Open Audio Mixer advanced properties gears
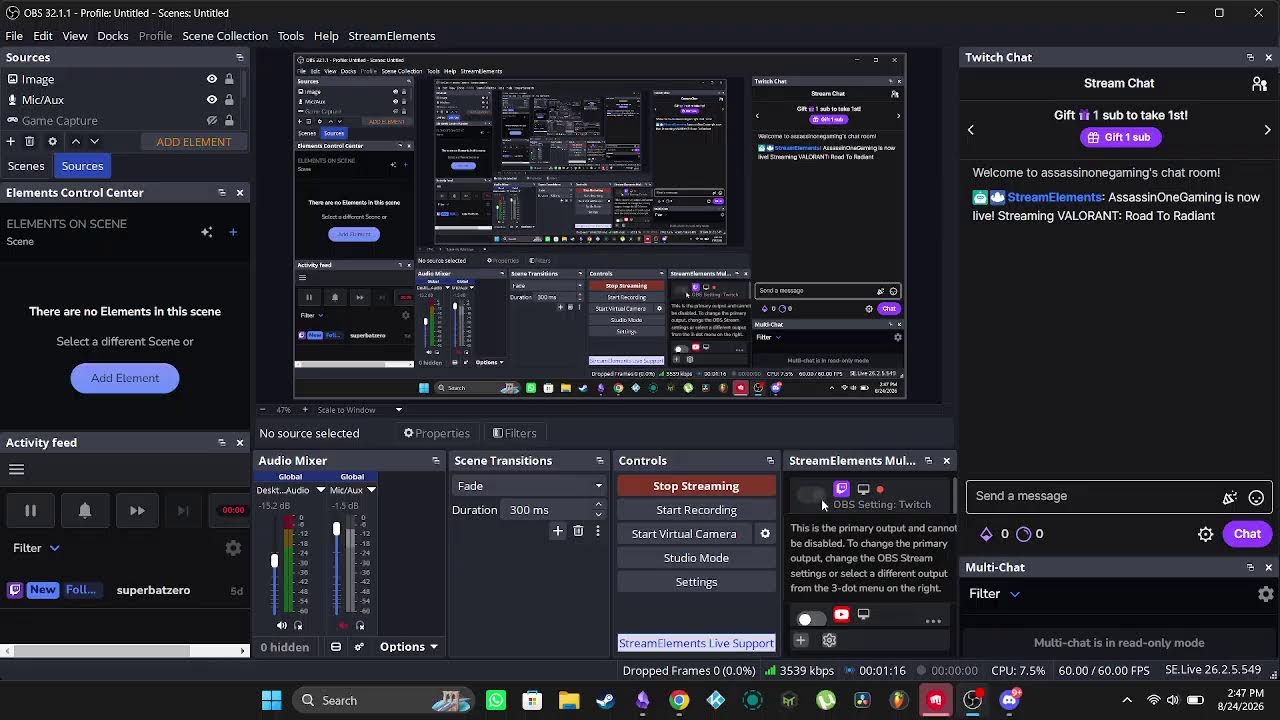 pos(362,647)
